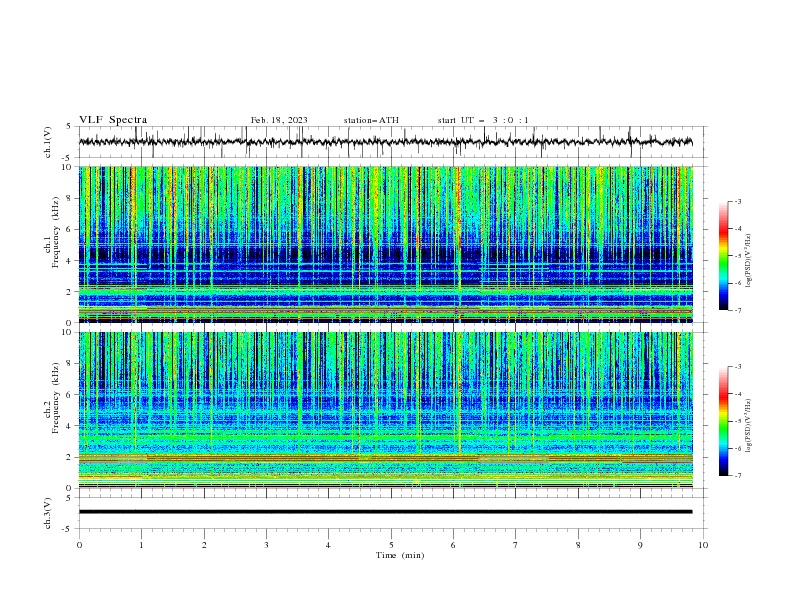Click the "7" tick on the time axis
The image size is (792, 612).
(516, 545)
